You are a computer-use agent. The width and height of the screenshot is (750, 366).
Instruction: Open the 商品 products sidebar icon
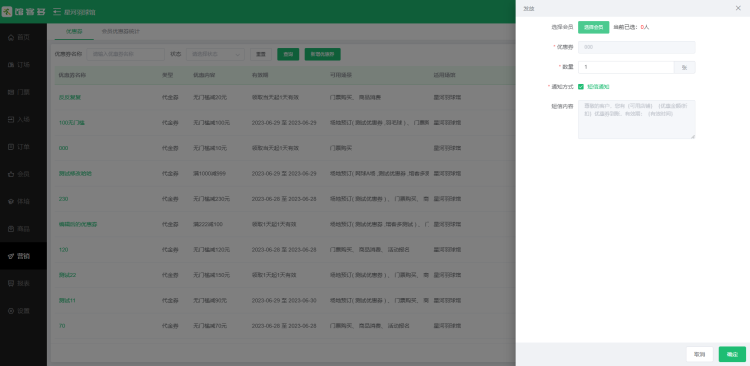click(11, 229)
